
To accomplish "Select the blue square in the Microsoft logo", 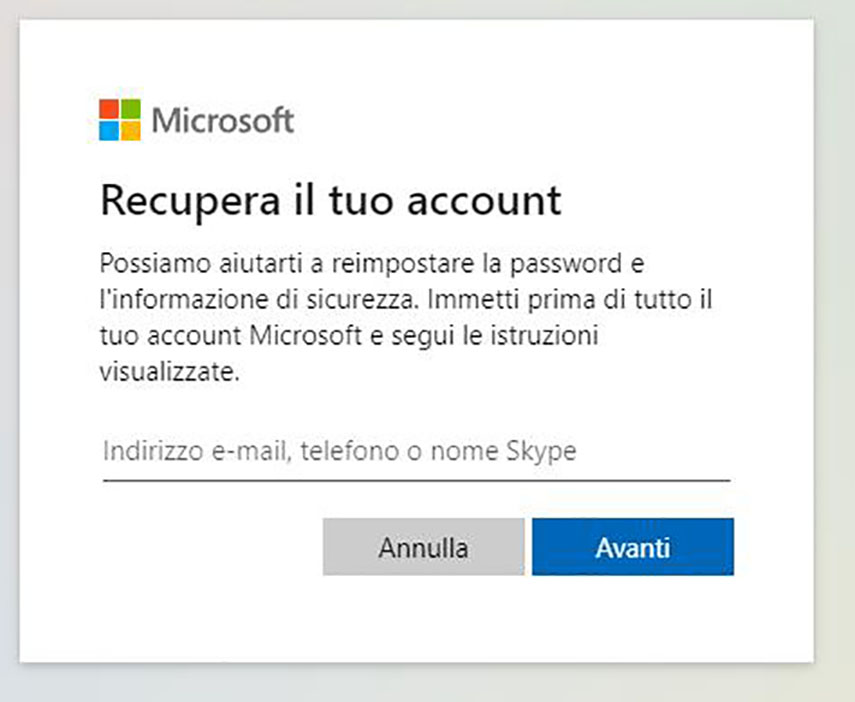I will (x=110, y=129).
